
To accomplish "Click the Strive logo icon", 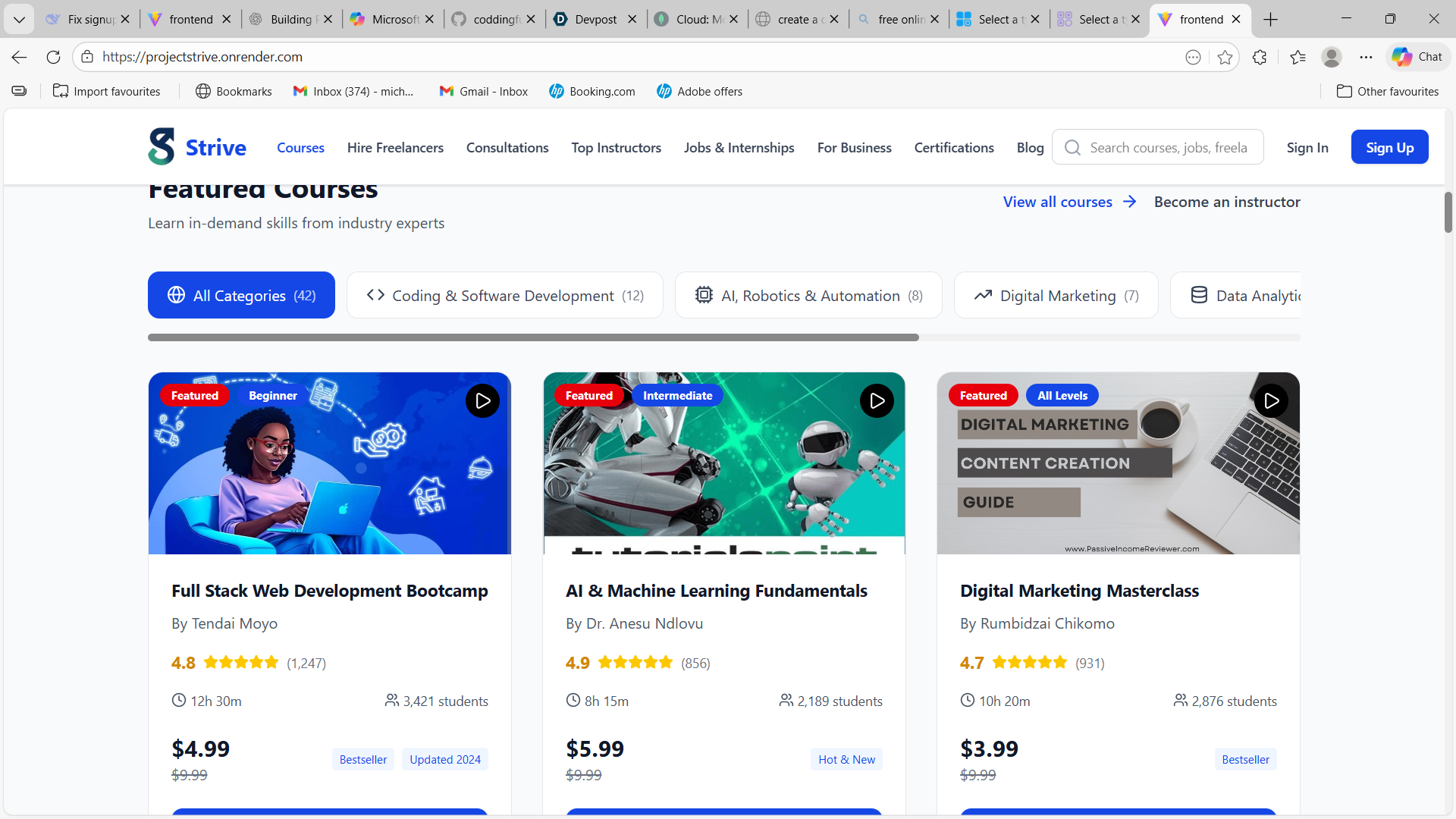I will click(x=162, y=147).
